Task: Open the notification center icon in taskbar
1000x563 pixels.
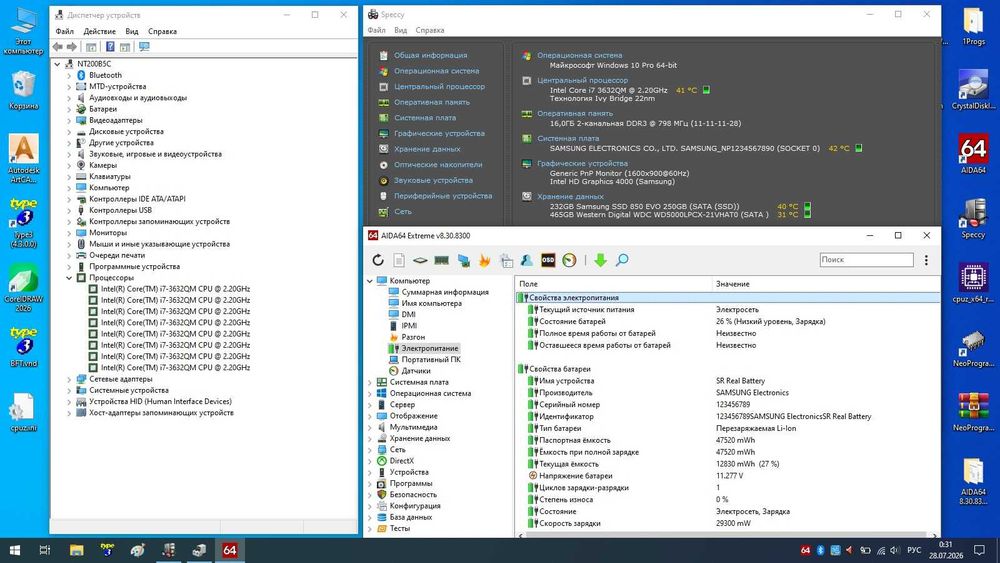Action: [979, 550]
